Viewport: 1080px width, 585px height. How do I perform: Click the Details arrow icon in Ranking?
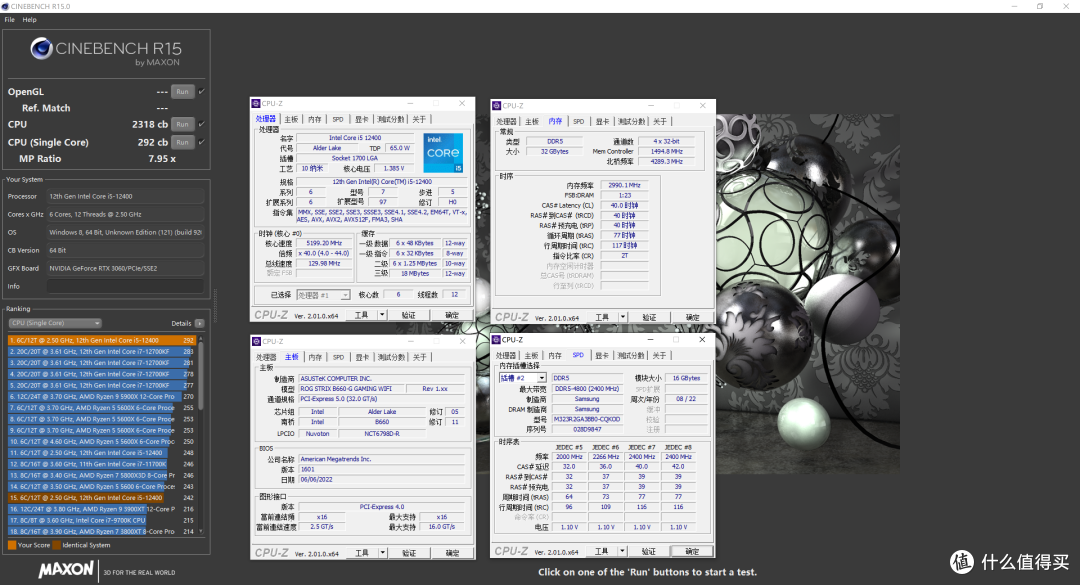pyautogui.click(x=200, y=323)
